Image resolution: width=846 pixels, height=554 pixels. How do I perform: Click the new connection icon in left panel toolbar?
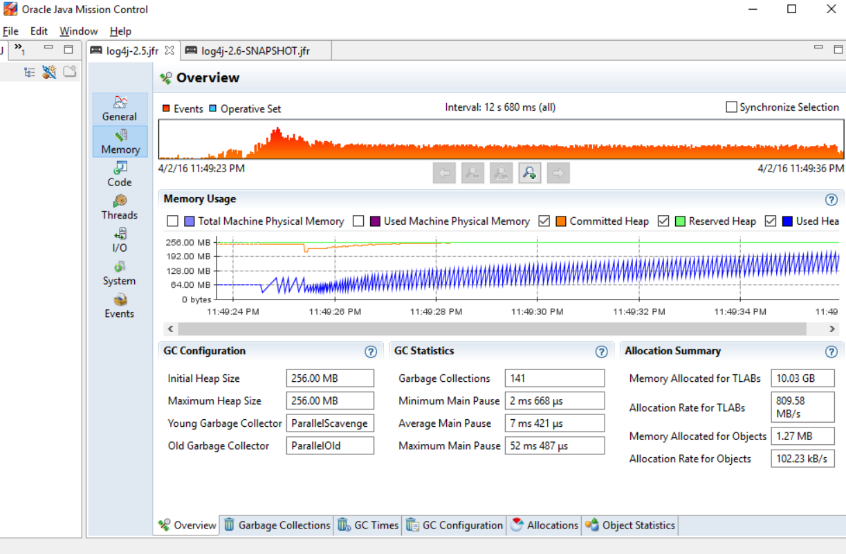coord(70,72)
